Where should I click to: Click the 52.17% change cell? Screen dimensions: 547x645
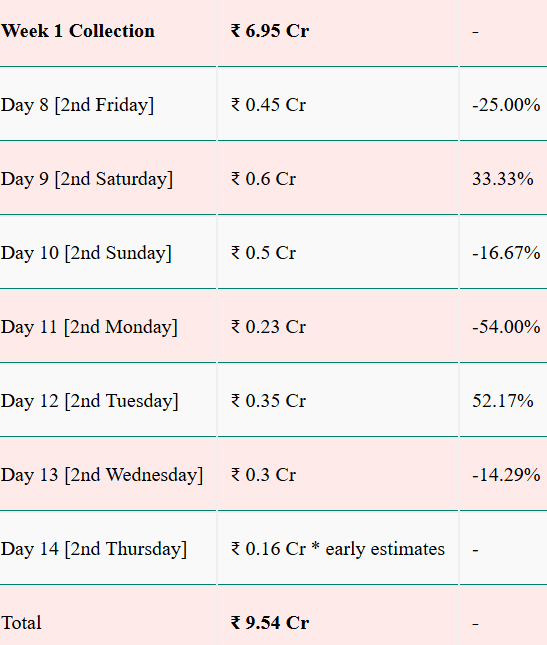point(503,401)
